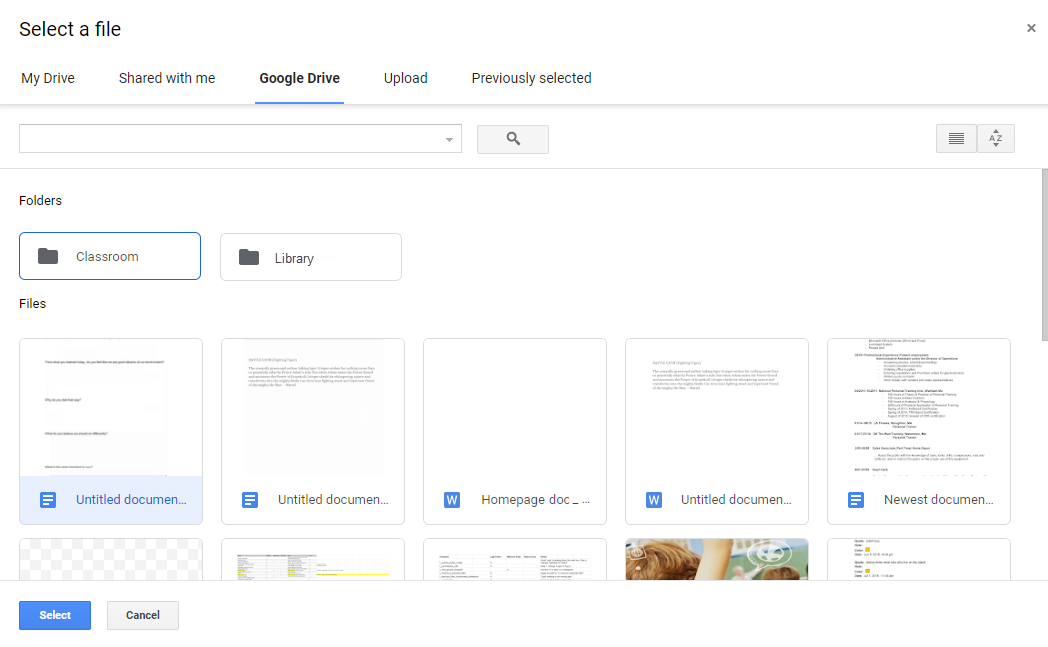Click the A-Z sort icon
1048x647 pixels.
(995, 138)
